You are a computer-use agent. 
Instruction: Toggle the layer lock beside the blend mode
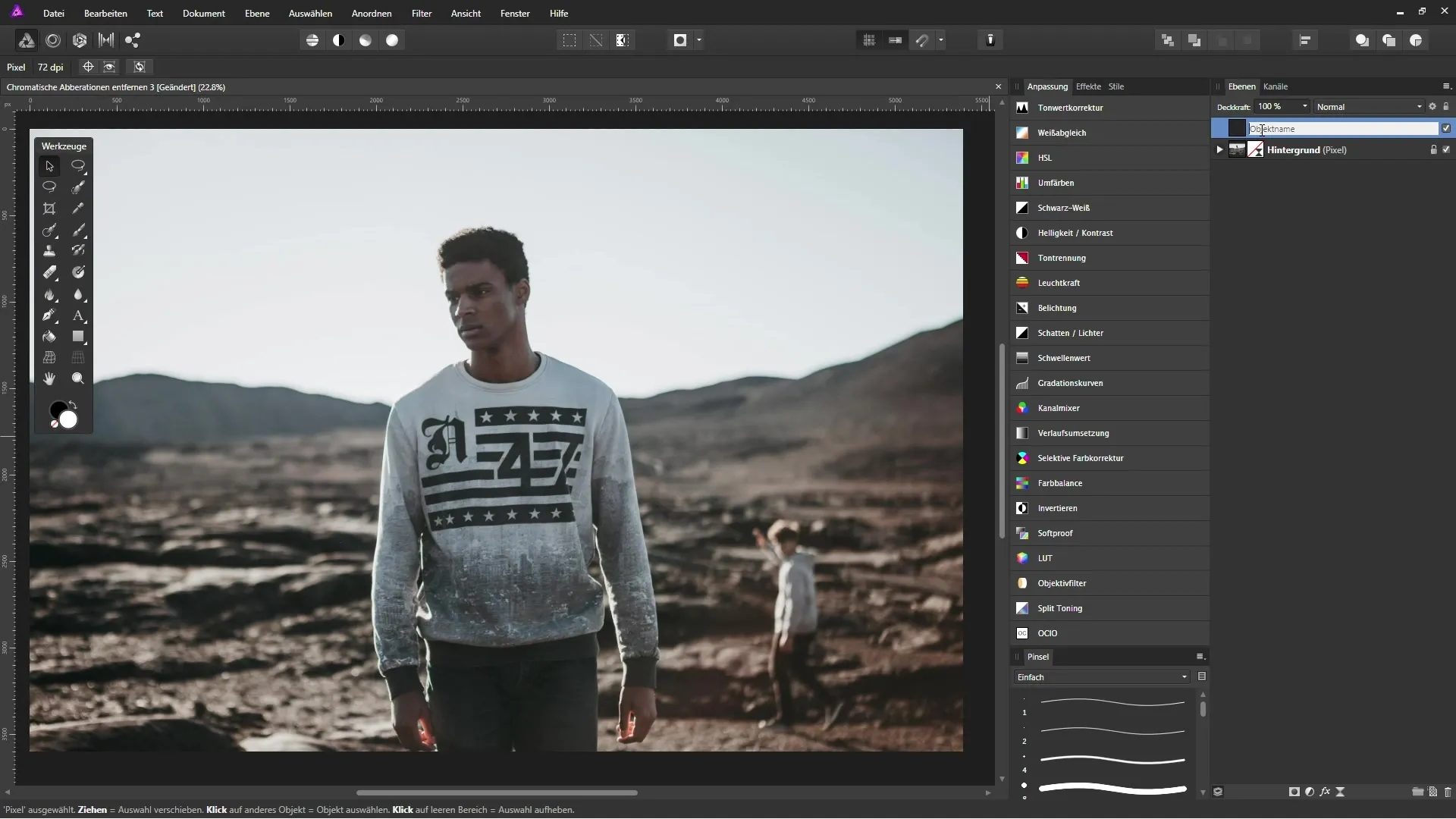point(1446,107)
